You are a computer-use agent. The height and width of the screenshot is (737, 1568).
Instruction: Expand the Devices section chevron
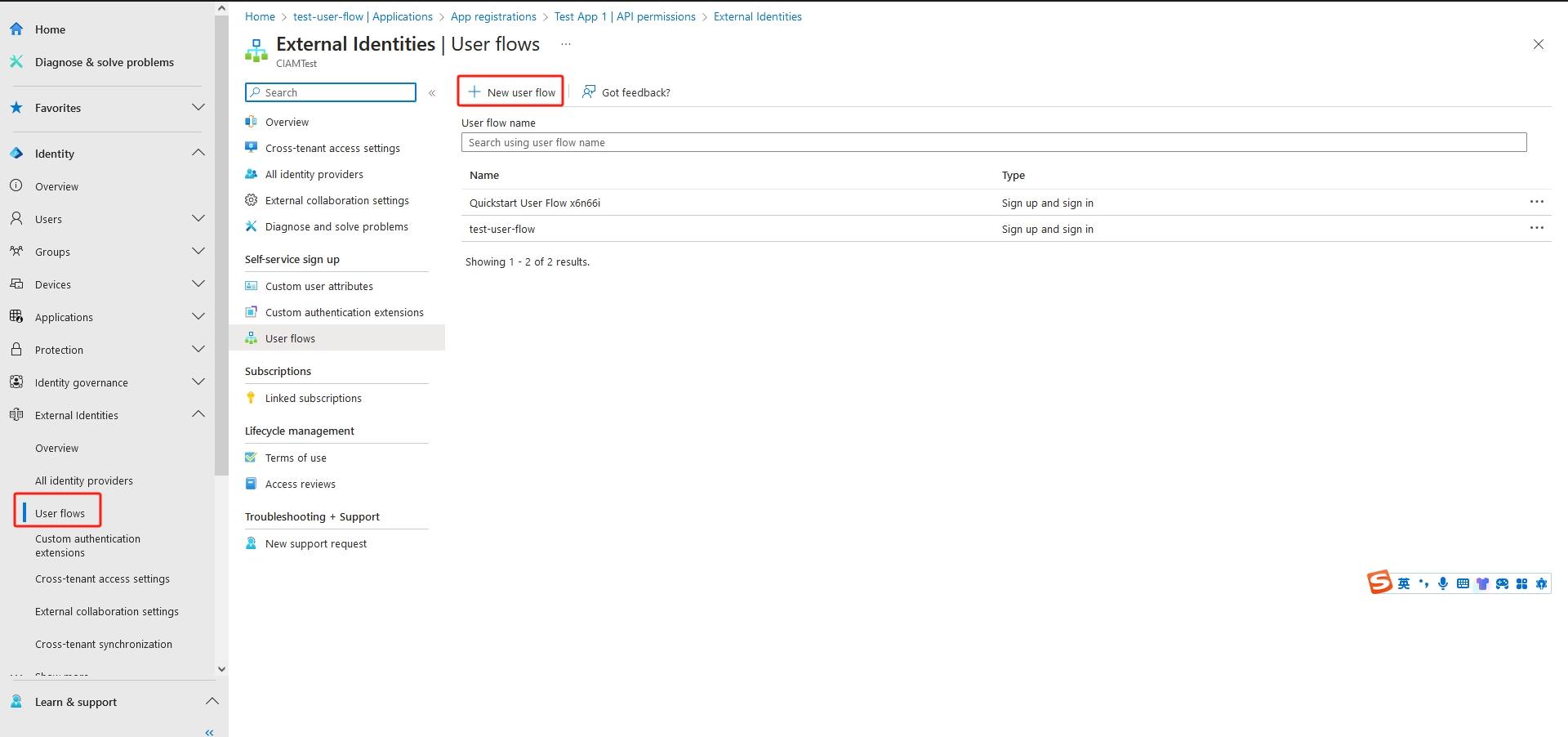click(198, 284)
